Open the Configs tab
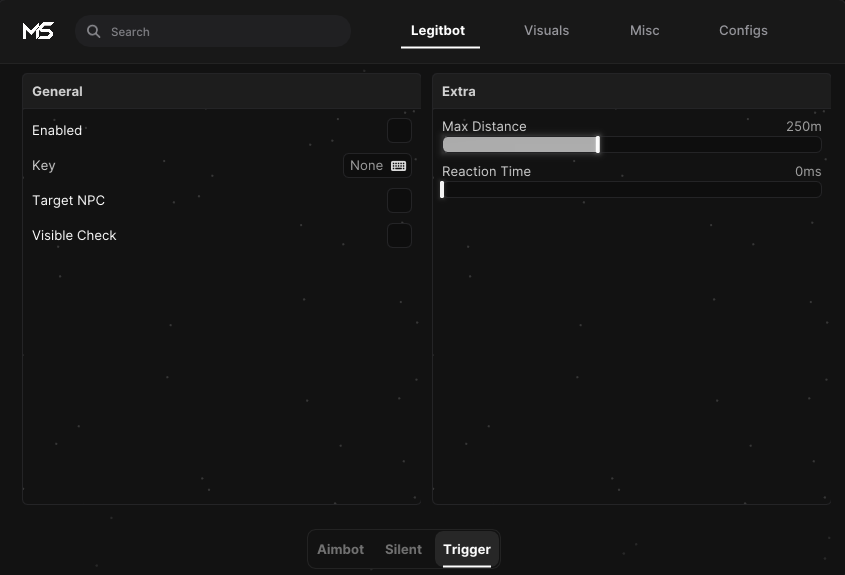Viewport: 845px width, 575px height. coord(743,31)
